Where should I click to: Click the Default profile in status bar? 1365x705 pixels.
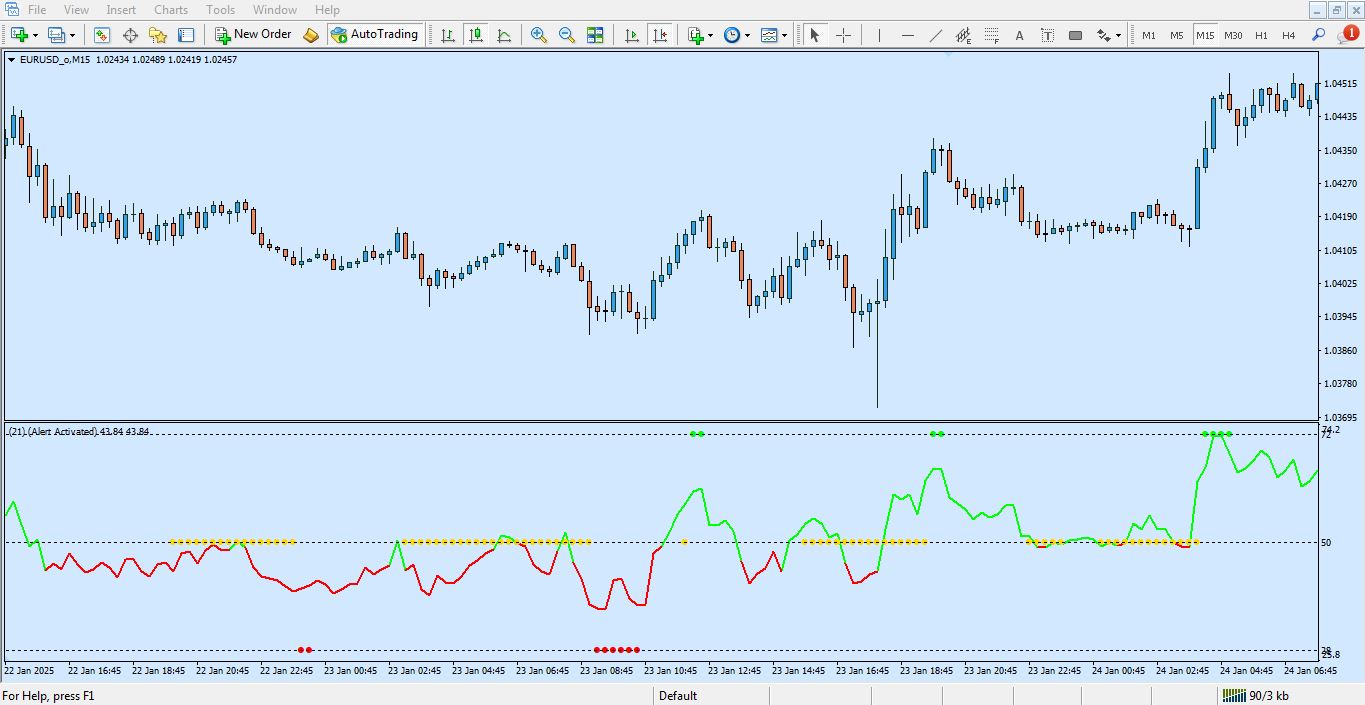678,696
